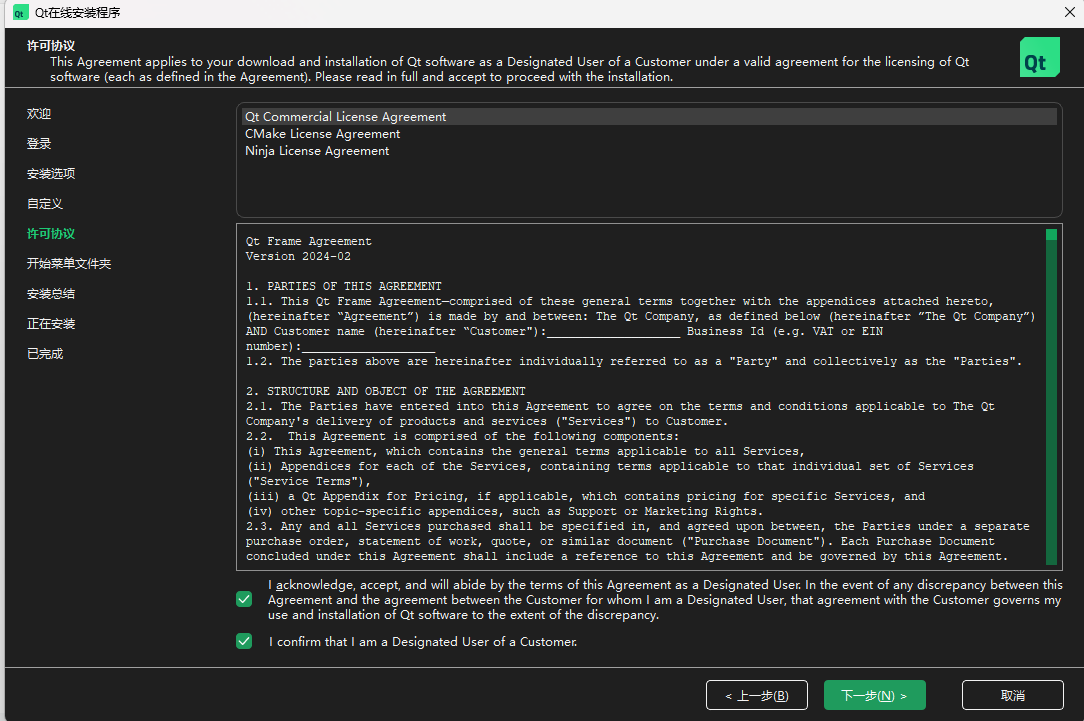Click the 欢迎 step in the sidebar
Viewport: 1084px width, 721px height.
coord(39,114)
